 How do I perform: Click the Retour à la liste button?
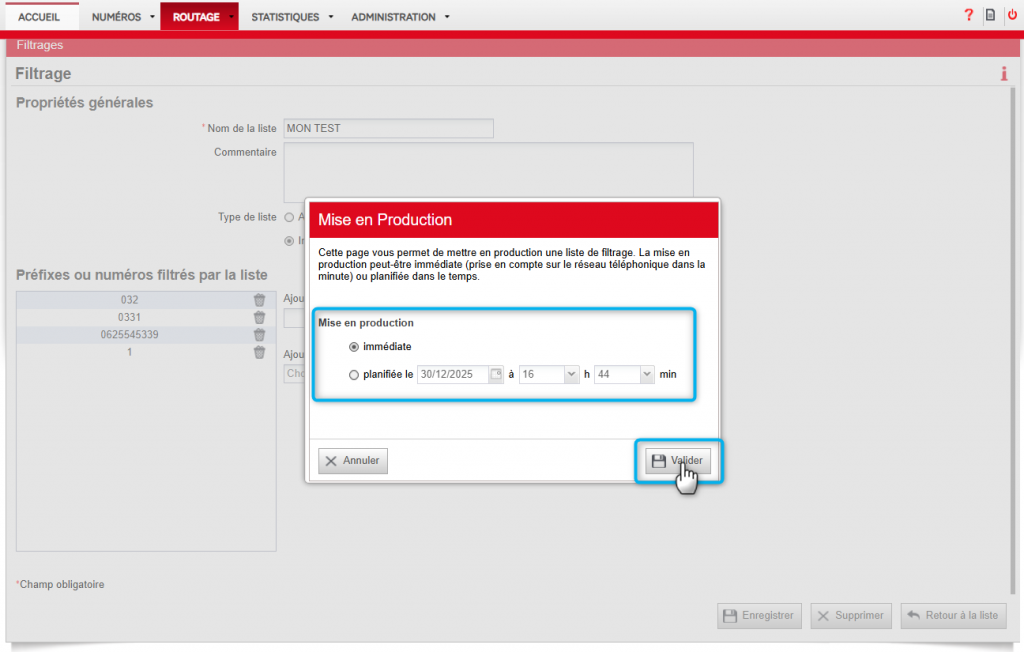(953, 616)
